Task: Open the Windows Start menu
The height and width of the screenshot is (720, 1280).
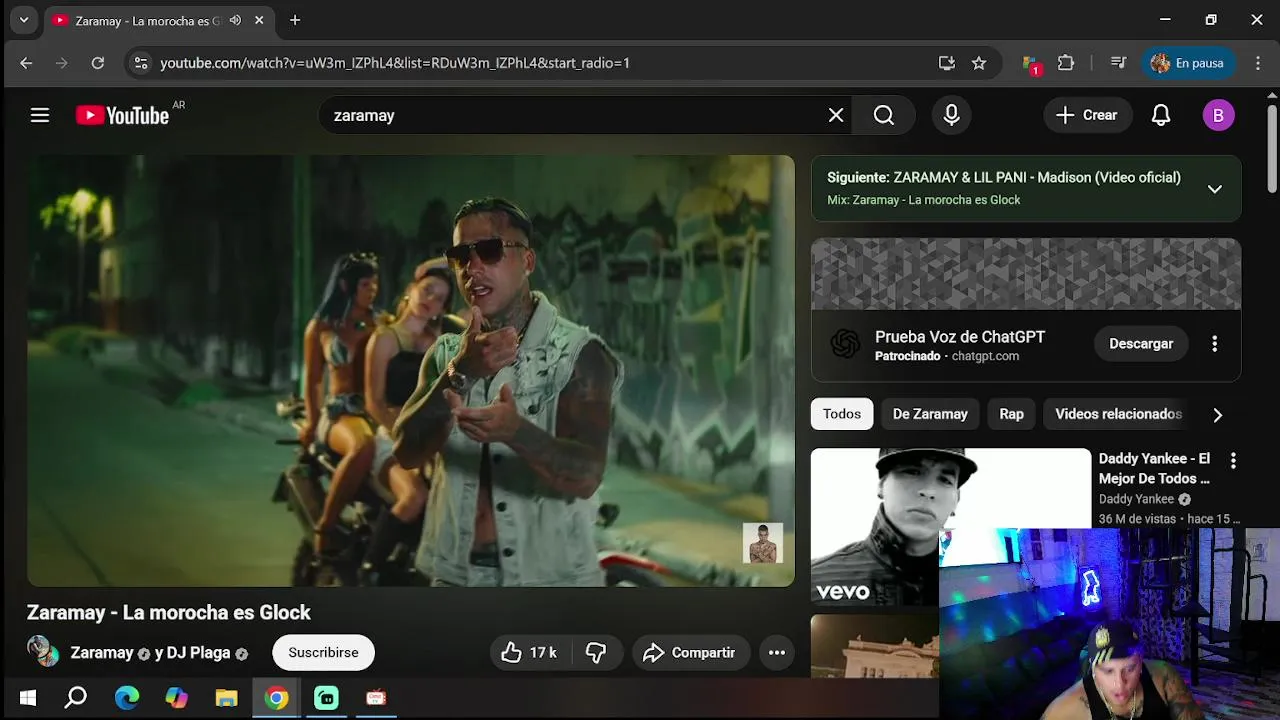Action: pos(28,698)
